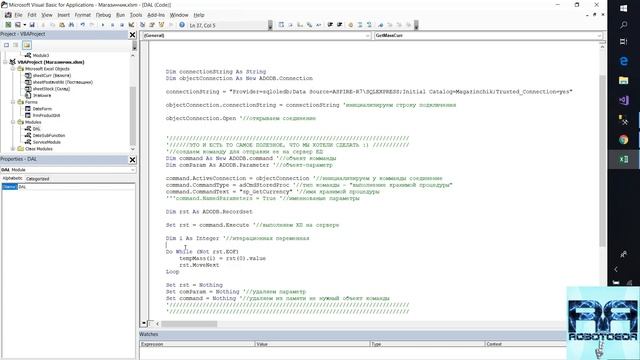Viewport: 640px width, 360px height.
Task: Click the Paste toolbar icon
Action: [62, 25]
